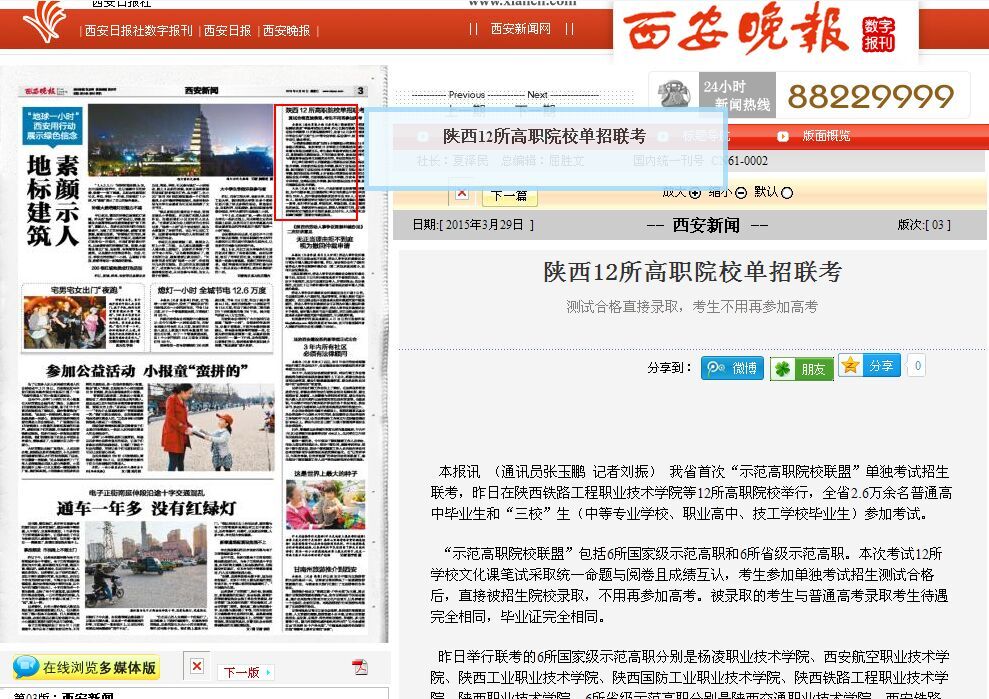
Task: Open 西安日报 in the top navigation
Action: (x=227, y=30)
